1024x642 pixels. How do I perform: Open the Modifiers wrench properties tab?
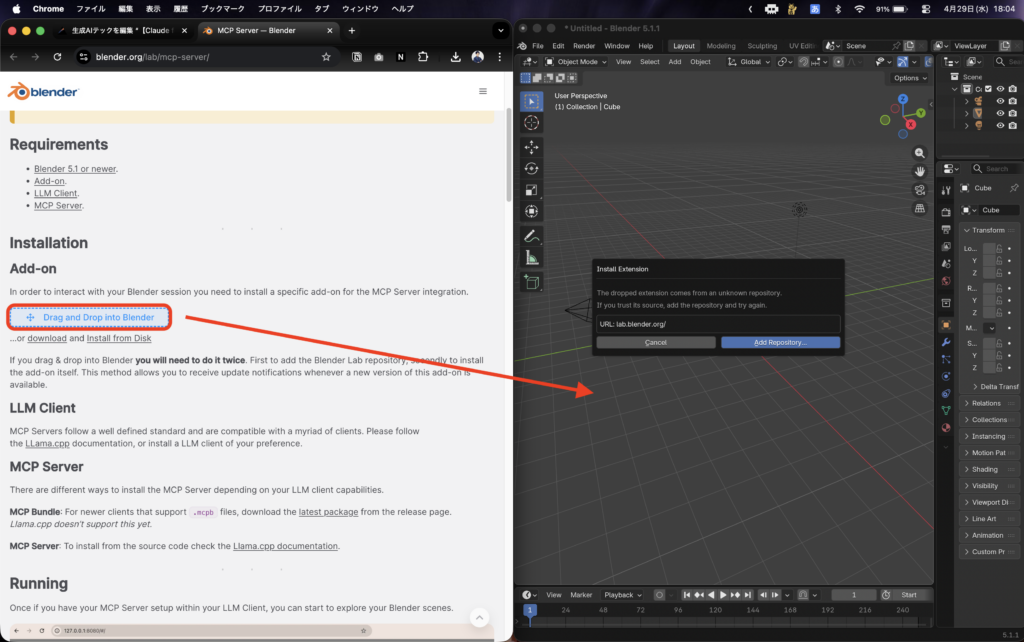[946, 342]
